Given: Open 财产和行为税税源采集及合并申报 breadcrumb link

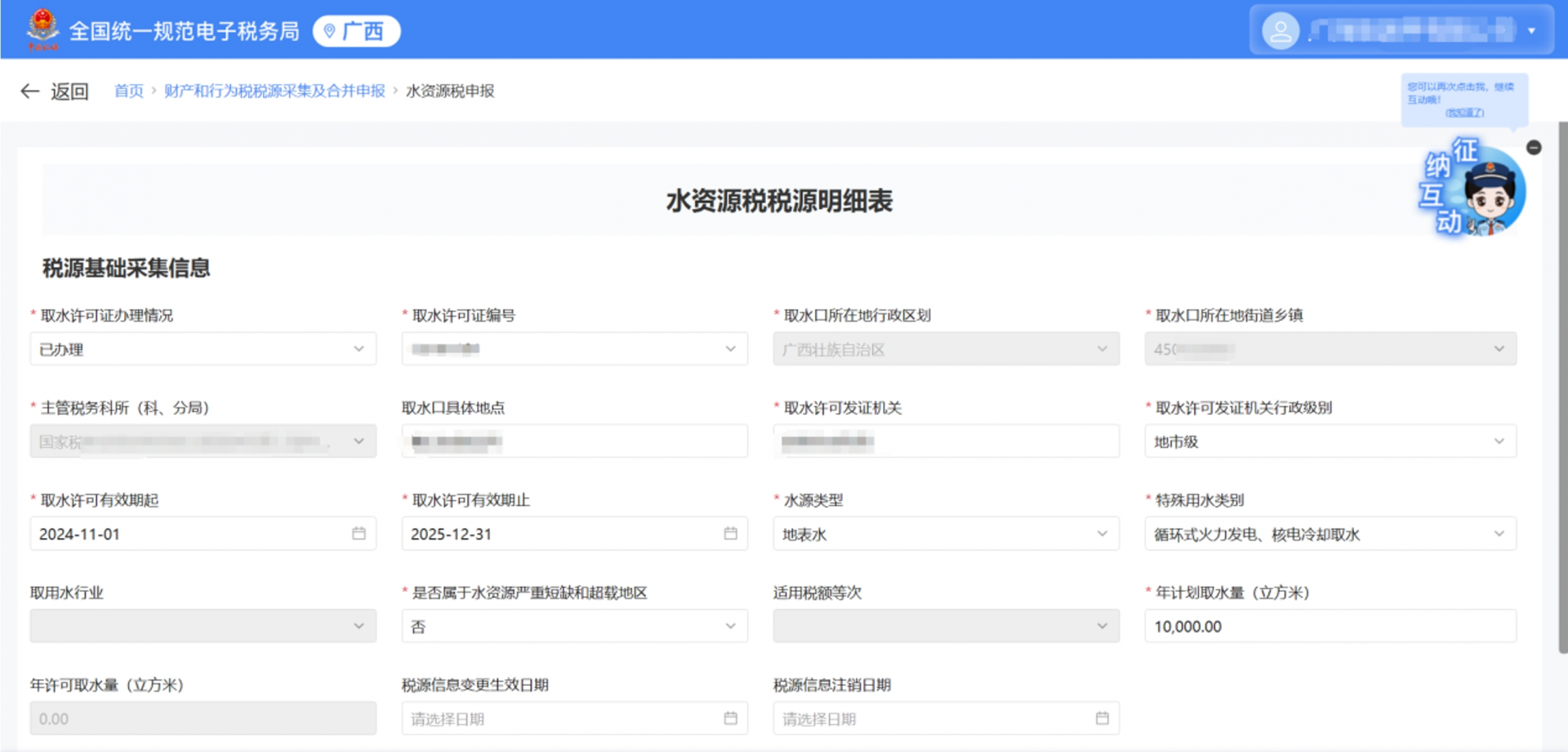Looking at the screenshot, I should [x=274, y=91].
